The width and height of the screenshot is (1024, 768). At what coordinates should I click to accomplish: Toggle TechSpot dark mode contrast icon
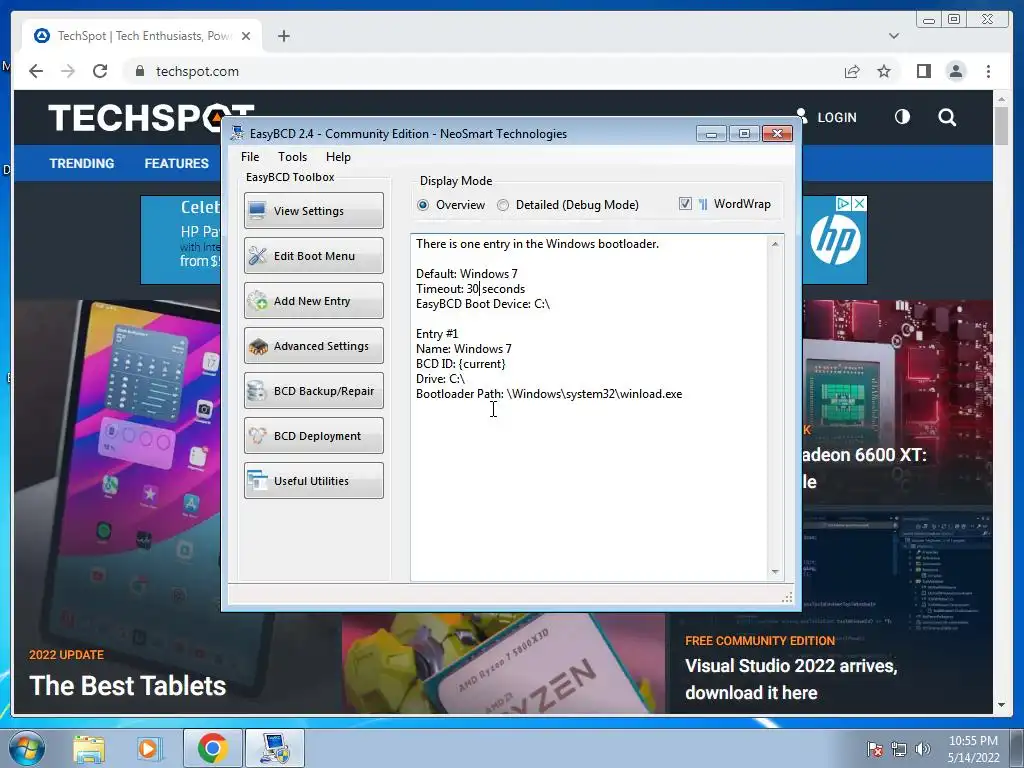[902, 117]
